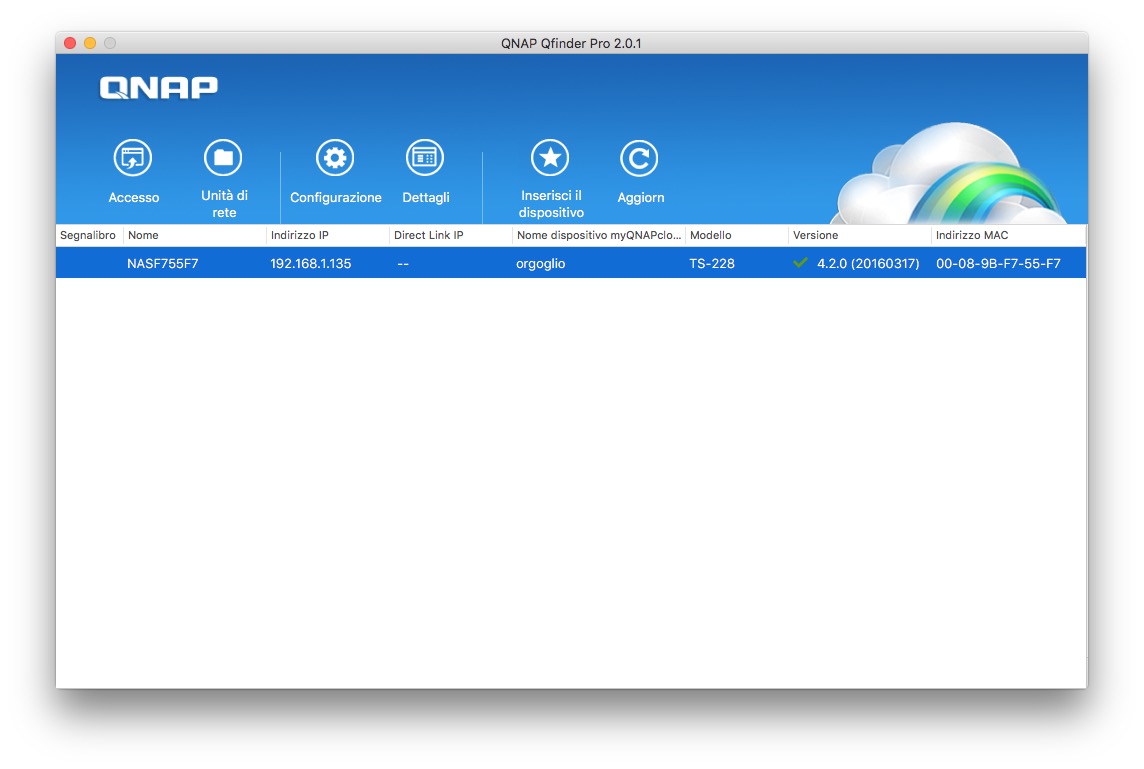Select device name NASF755F7
Viewport: 1144px width, 769px height.
[163, 263]
